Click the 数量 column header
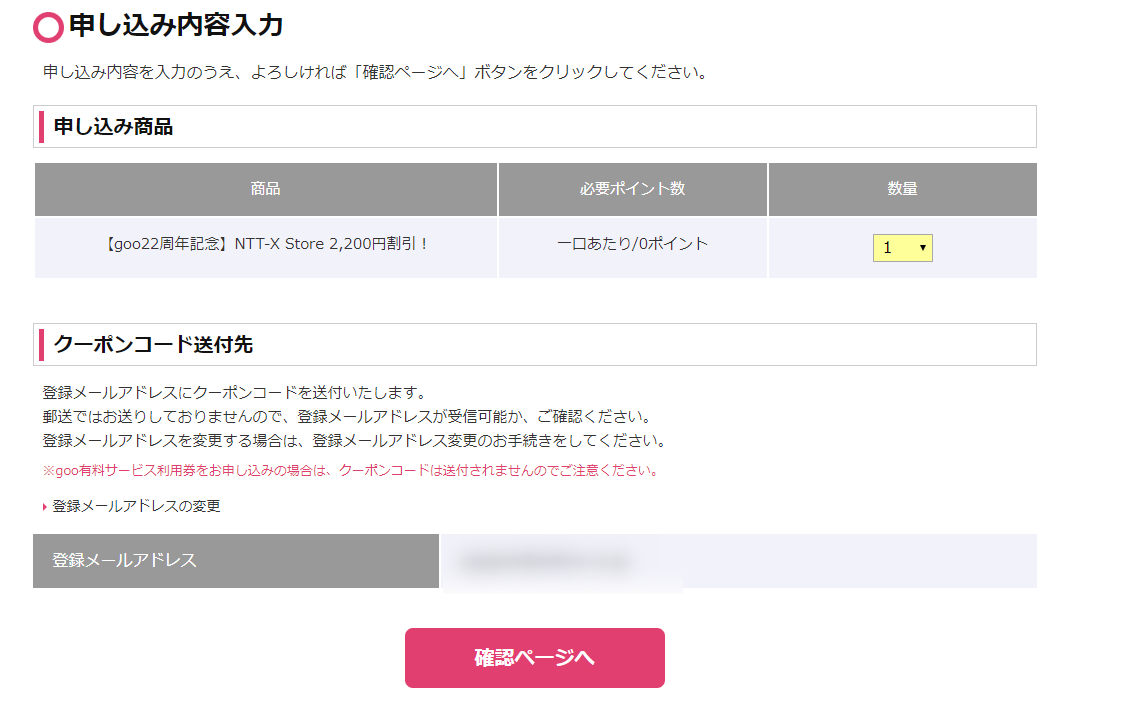Screen dimensions: 1130x701 [902, 189]
